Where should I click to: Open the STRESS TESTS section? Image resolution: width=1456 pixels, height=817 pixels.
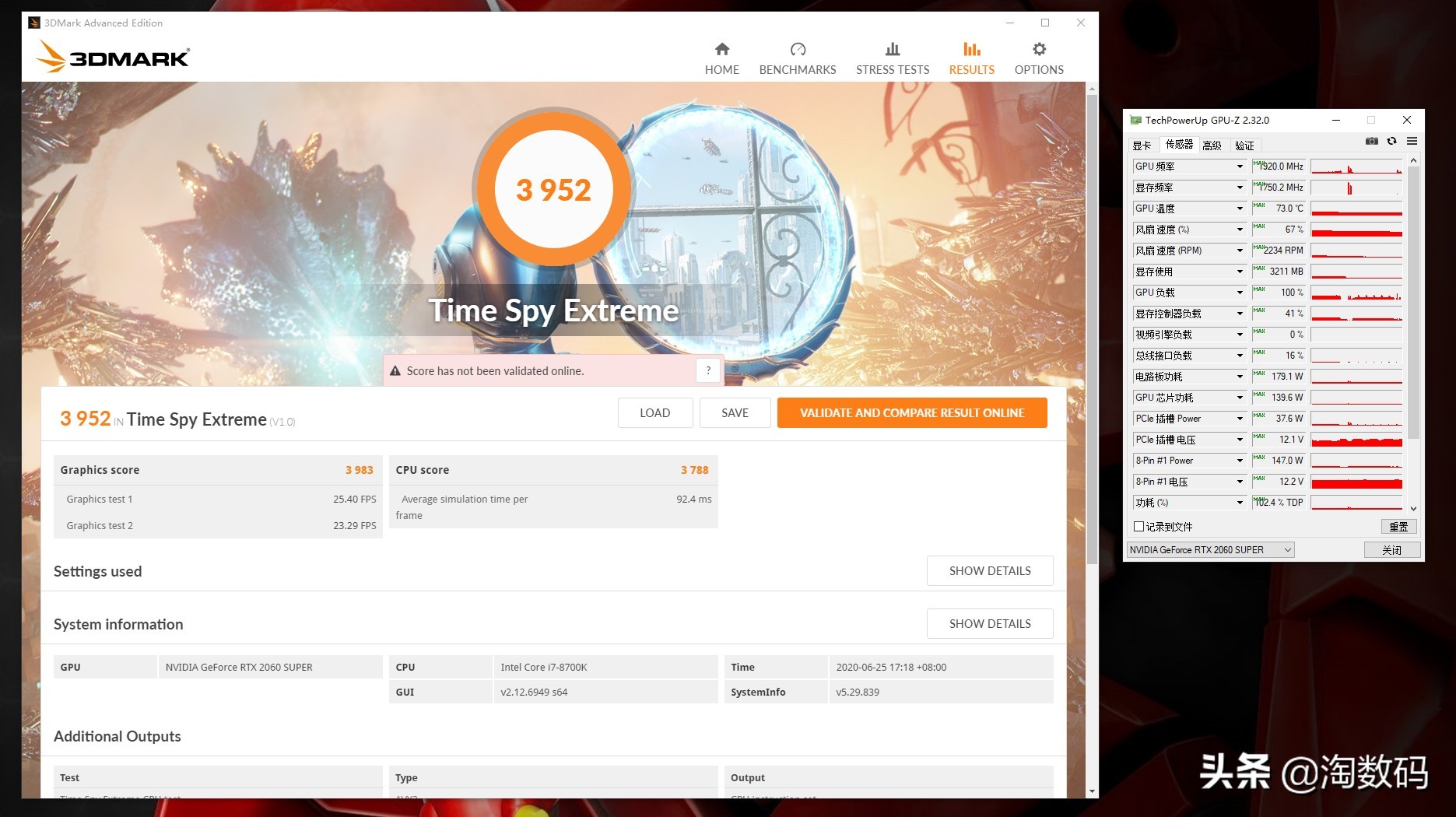click(x=893, y=59)
